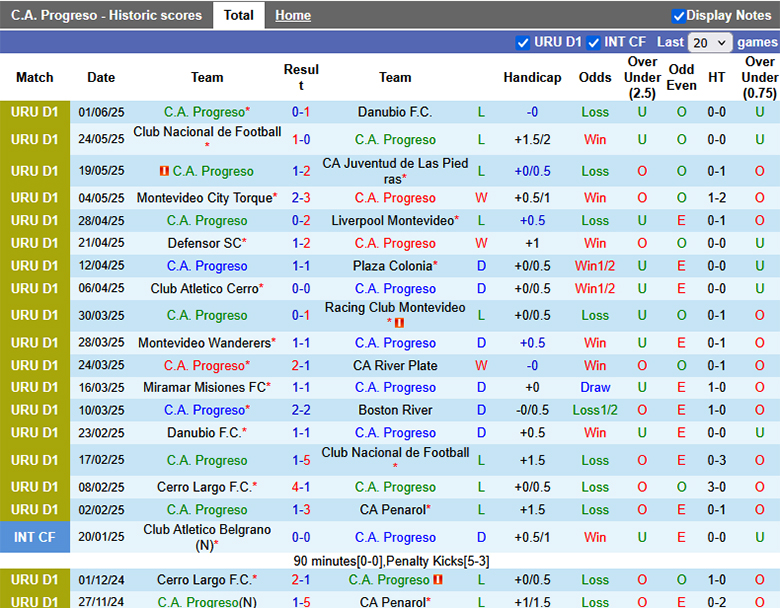
Task: Click the HT score 0-3 in 17/02/25 row
Action: point(716,460)
